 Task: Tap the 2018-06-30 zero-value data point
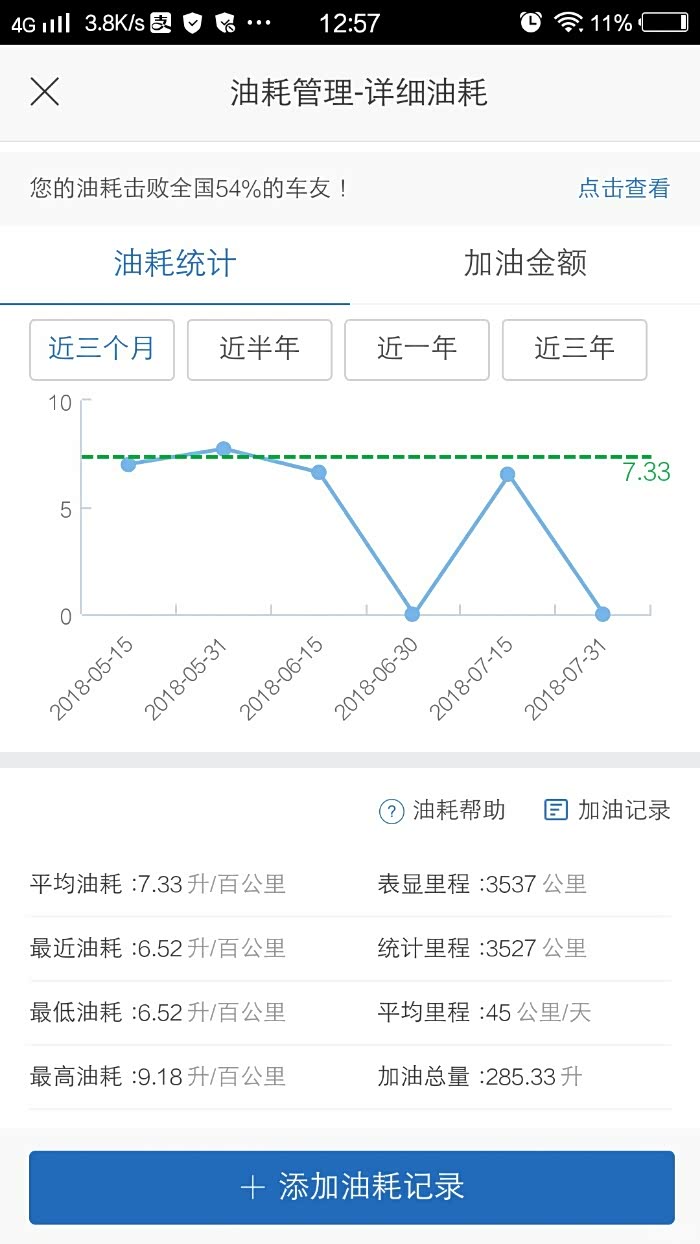[412, 614]
